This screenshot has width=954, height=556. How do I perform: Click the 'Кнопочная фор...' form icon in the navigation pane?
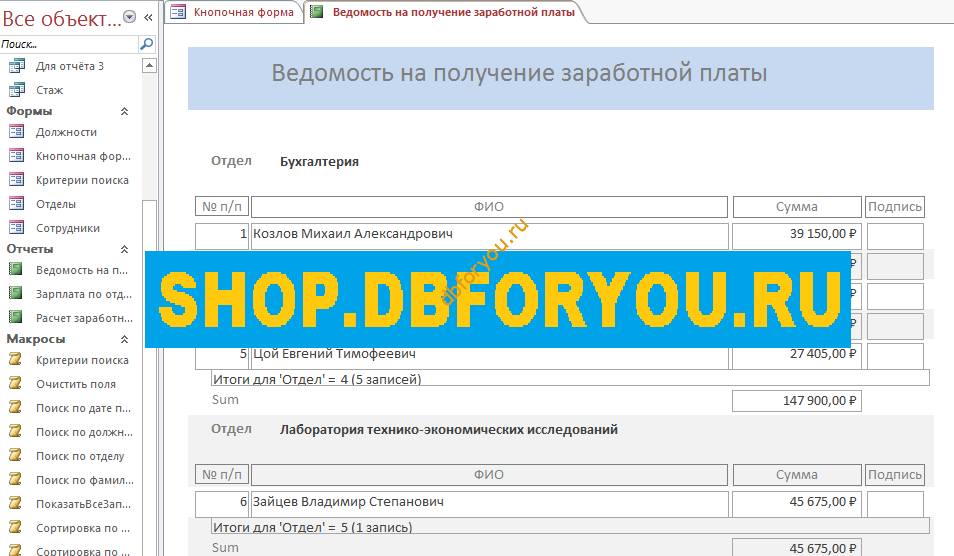(16, 156)
